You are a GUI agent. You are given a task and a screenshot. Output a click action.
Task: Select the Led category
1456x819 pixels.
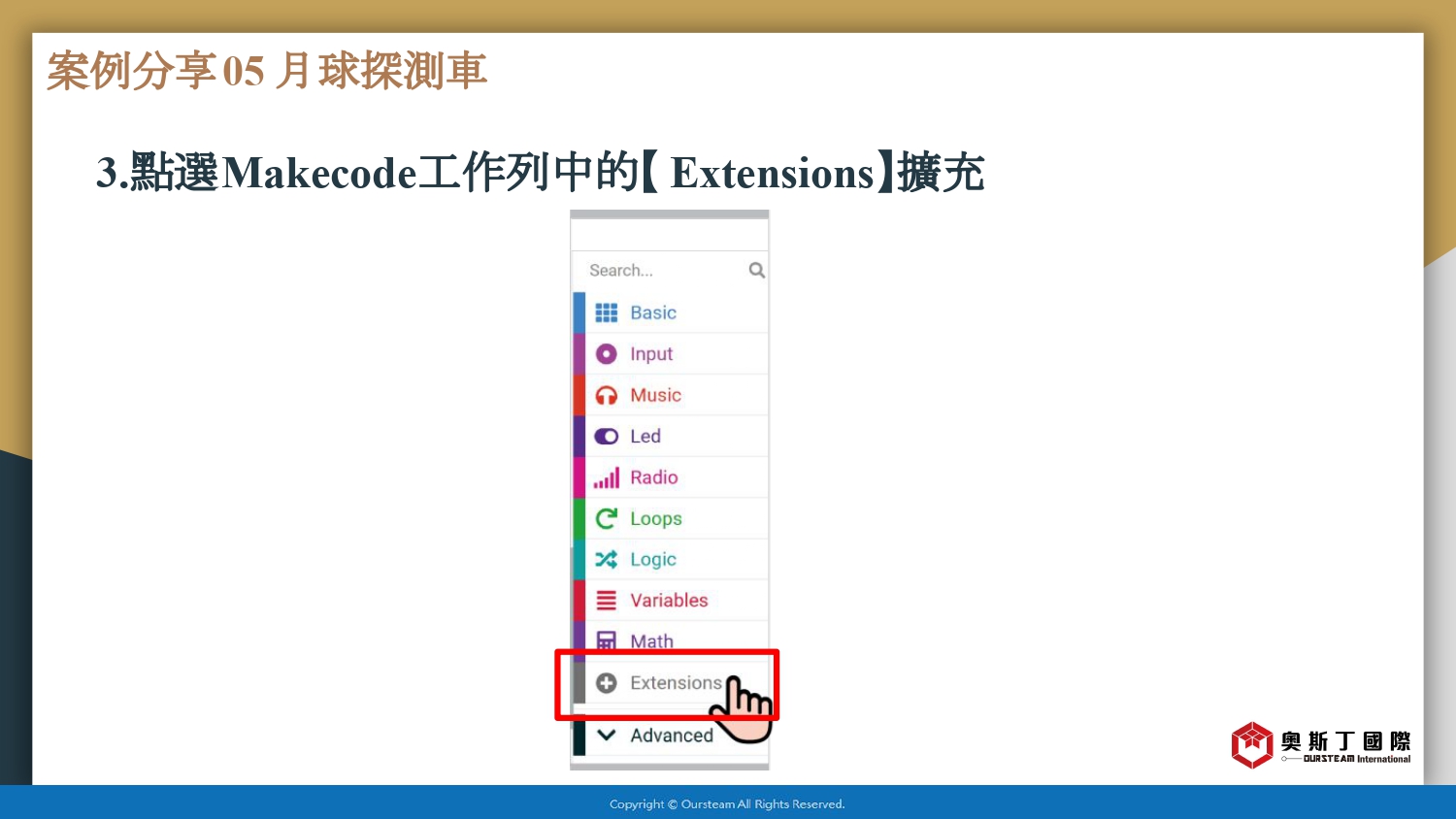click(x=671, y=437)
